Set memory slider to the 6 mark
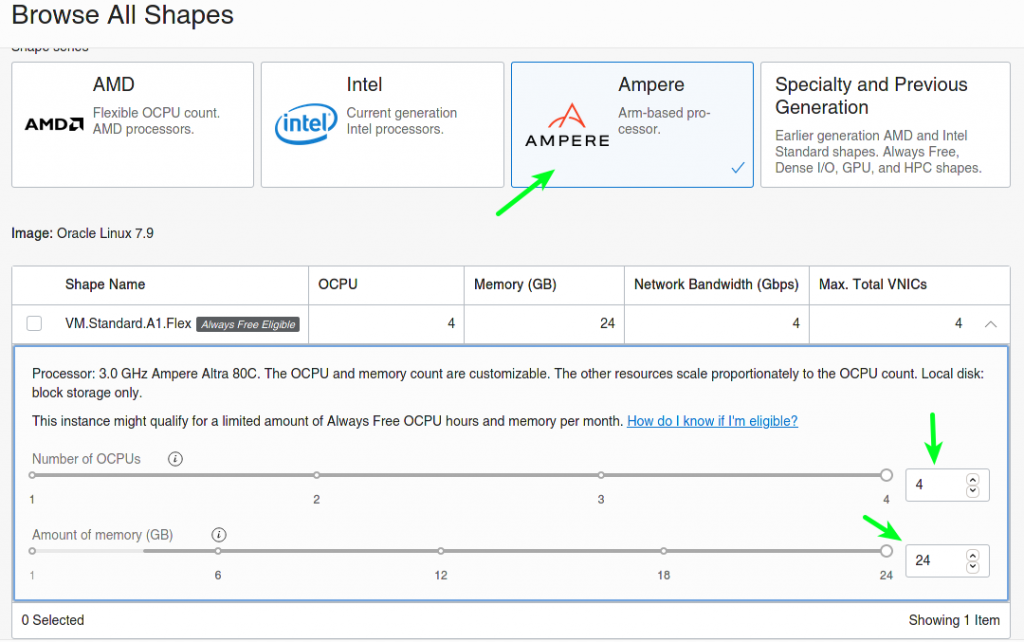The image size is (1024, 642). (x=218, y=551)
